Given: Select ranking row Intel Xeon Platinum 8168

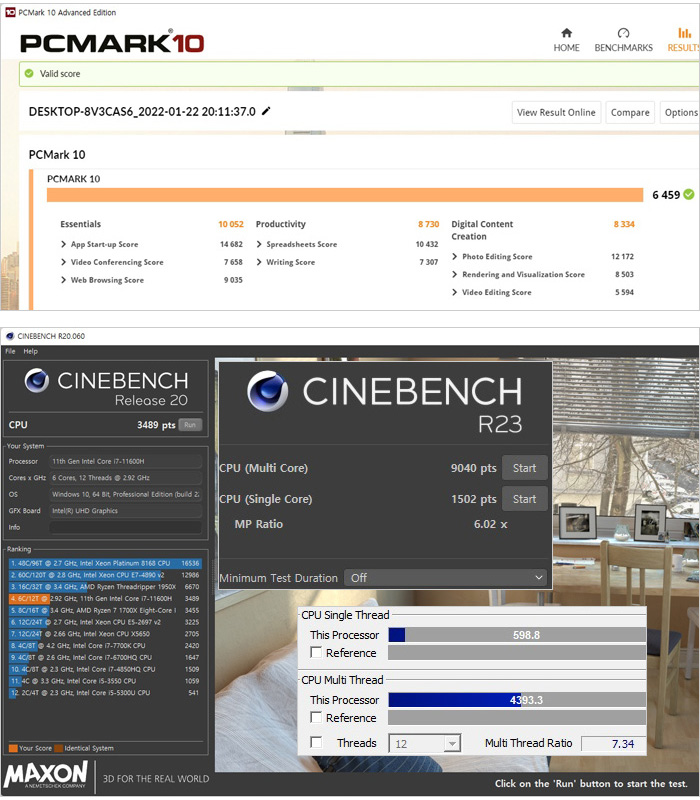Looking at the screenshot, I should point(105,563).
